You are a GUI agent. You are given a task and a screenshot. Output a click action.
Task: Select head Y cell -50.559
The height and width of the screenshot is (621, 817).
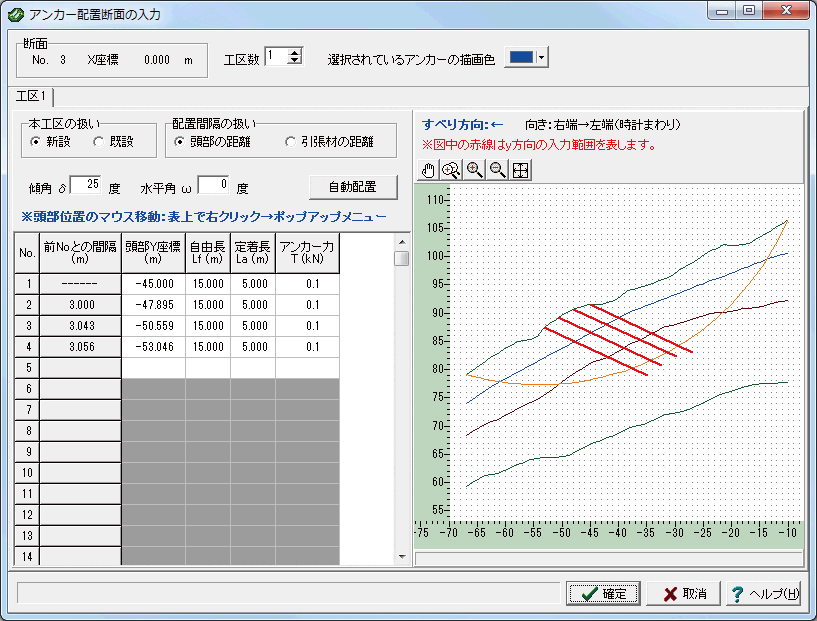tap(154, 326)
